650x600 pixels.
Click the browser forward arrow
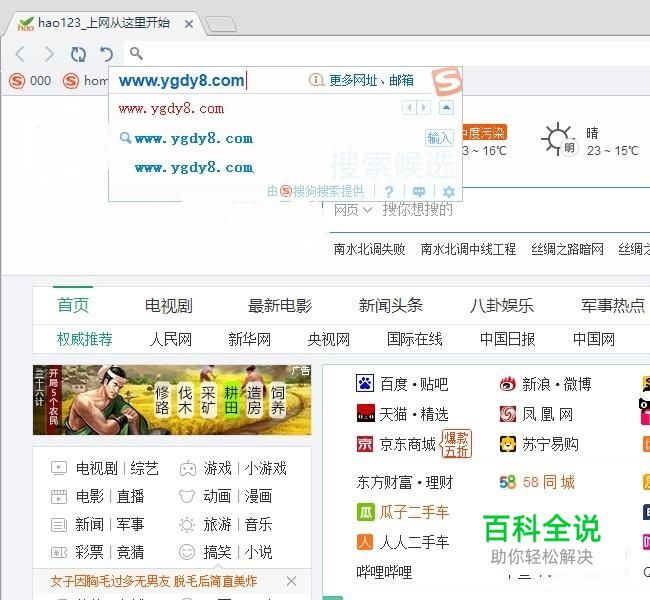click(x=49, y=54)
